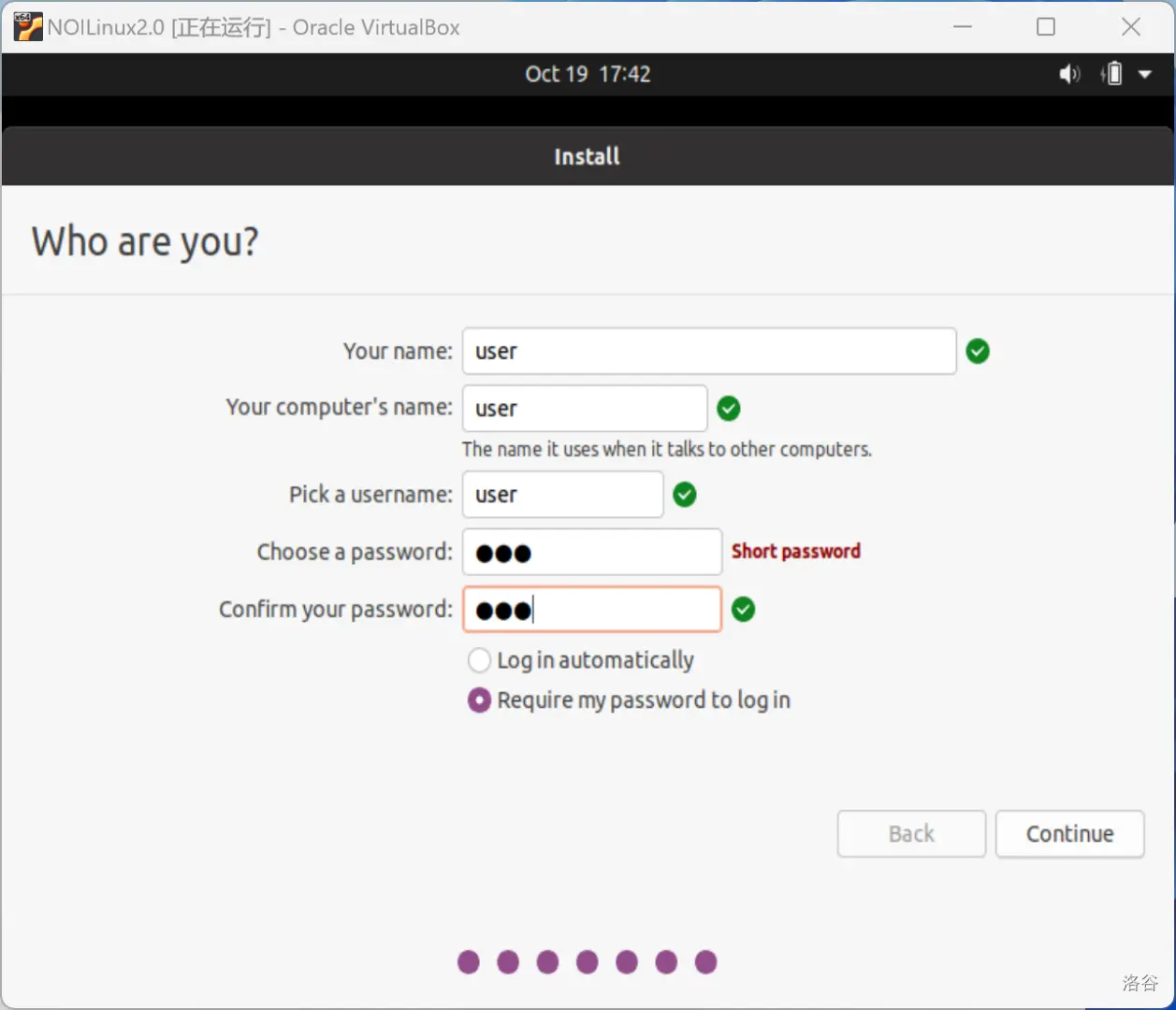Viewport: 1176px width, 1010px height.
Task: Click the volume speaker icon in top bar
Action: click(x=1068, y=74)
